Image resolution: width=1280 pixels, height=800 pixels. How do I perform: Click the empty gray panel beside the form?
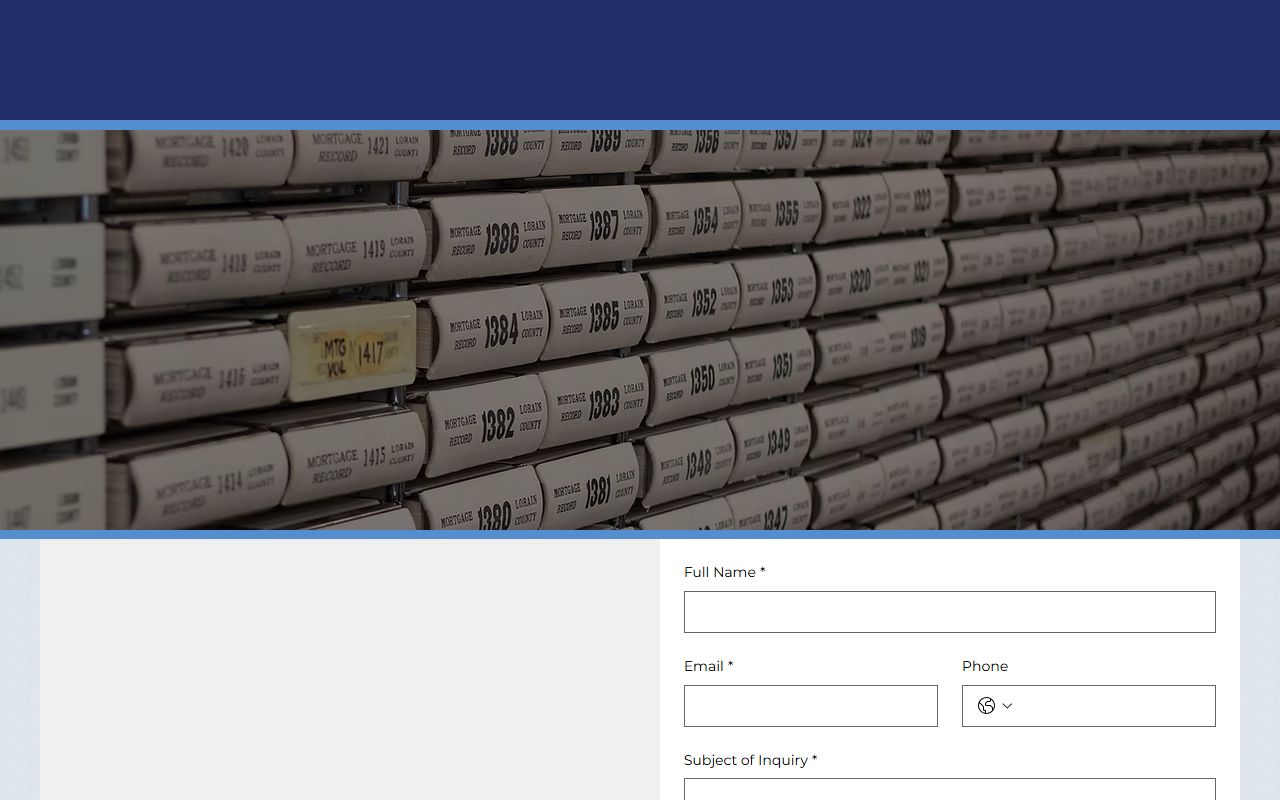(350, 670)
